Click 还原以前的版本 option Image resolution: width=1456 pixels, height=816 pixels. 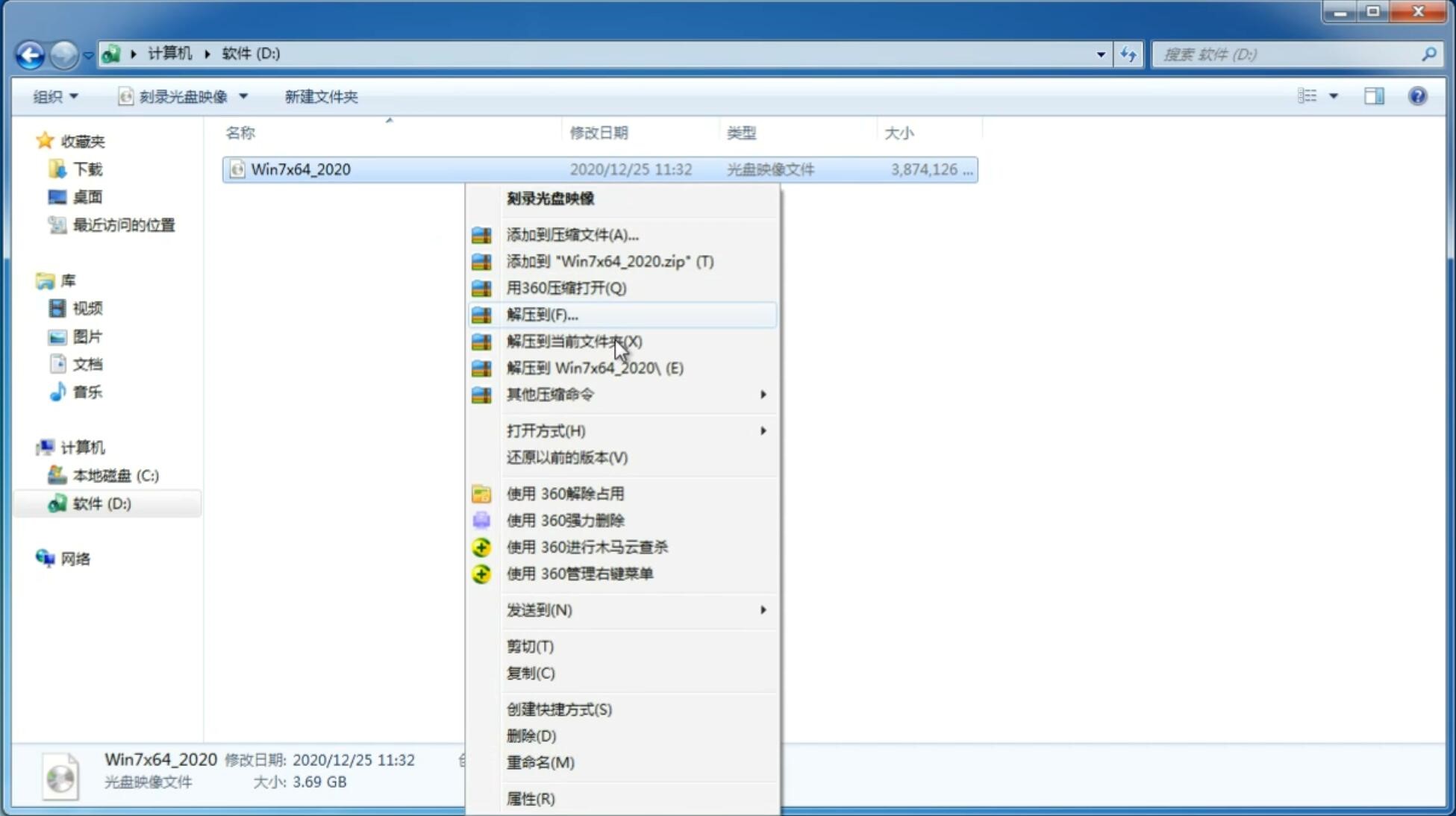(566, 457)
